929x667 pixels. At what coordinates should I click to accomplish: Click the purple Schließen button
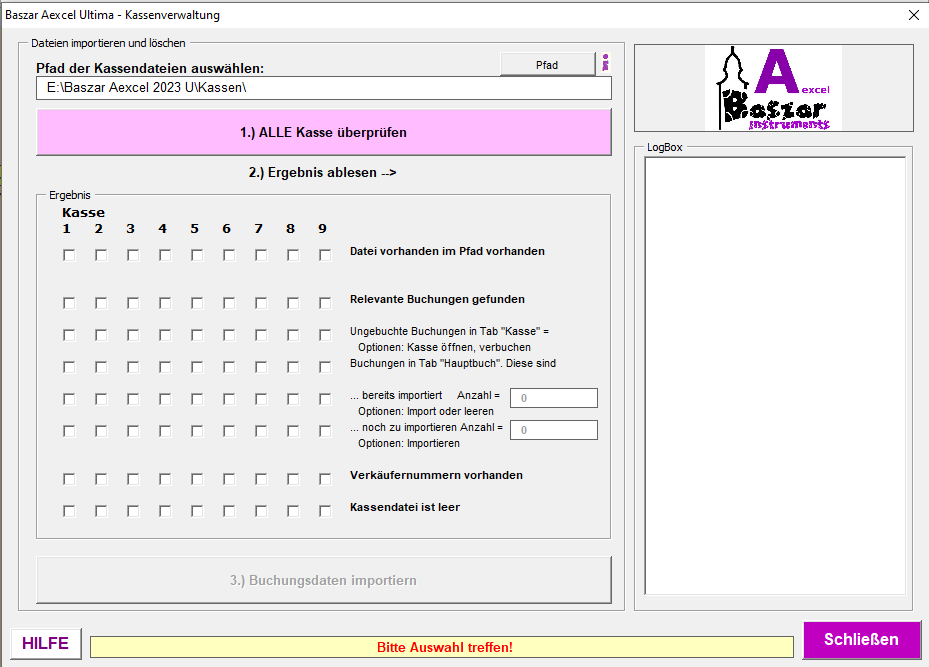pos(861,640)
